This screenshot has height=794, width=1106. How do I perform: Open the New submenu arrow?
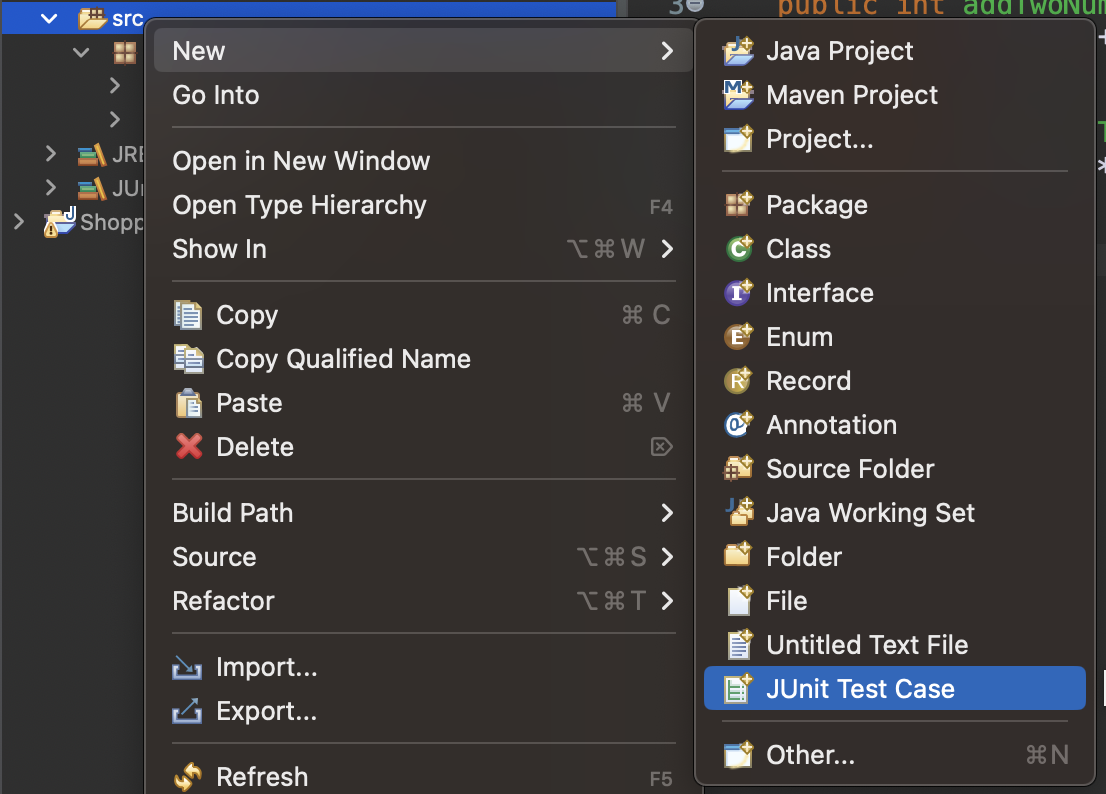(x=667, y=51)
